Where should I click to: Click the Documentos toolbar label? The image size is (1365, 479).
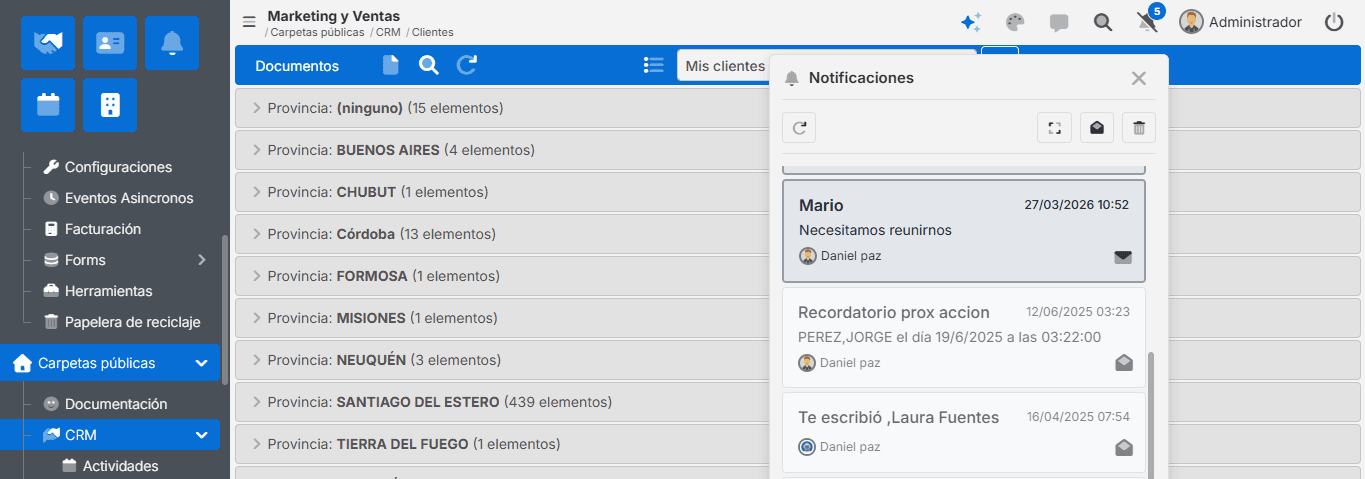pyautogui.click(x=297, y=66)
